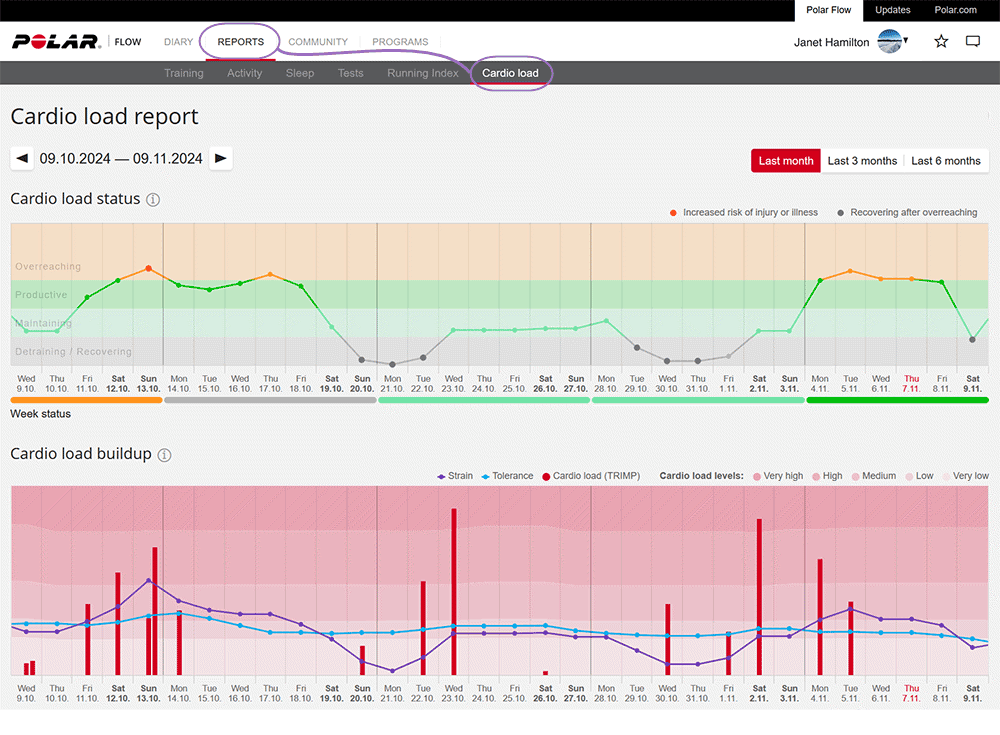The width and height of the screenshot is (1000, 735).
Task: Switch to the Running Index tab
Action: click(423, 73)
